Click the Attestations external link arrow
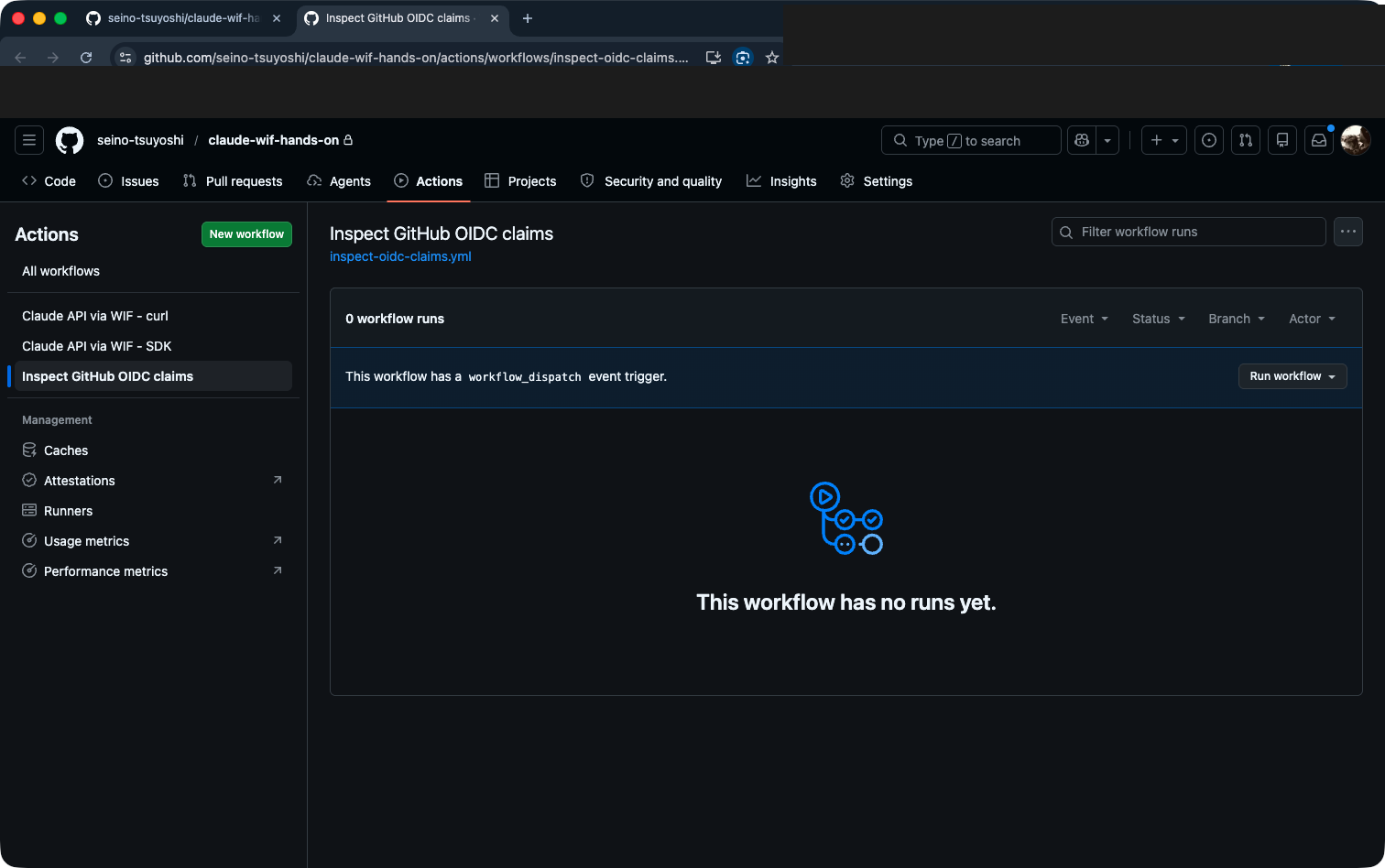Image resolution: width=1385 pixels, height=868 pixels. pos(278,480)
